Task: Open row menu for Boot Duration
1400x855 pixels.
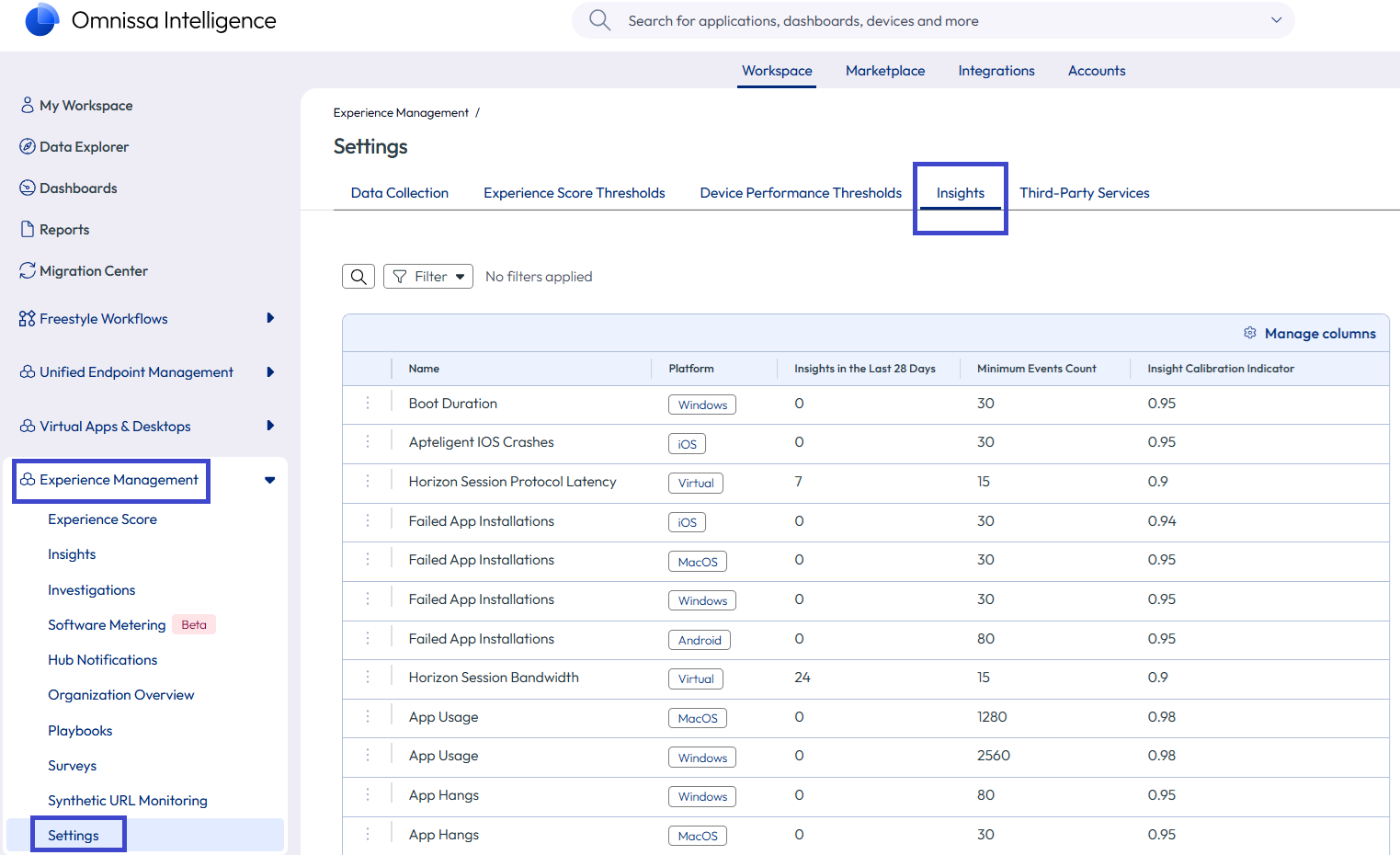Action: (368, 403)
